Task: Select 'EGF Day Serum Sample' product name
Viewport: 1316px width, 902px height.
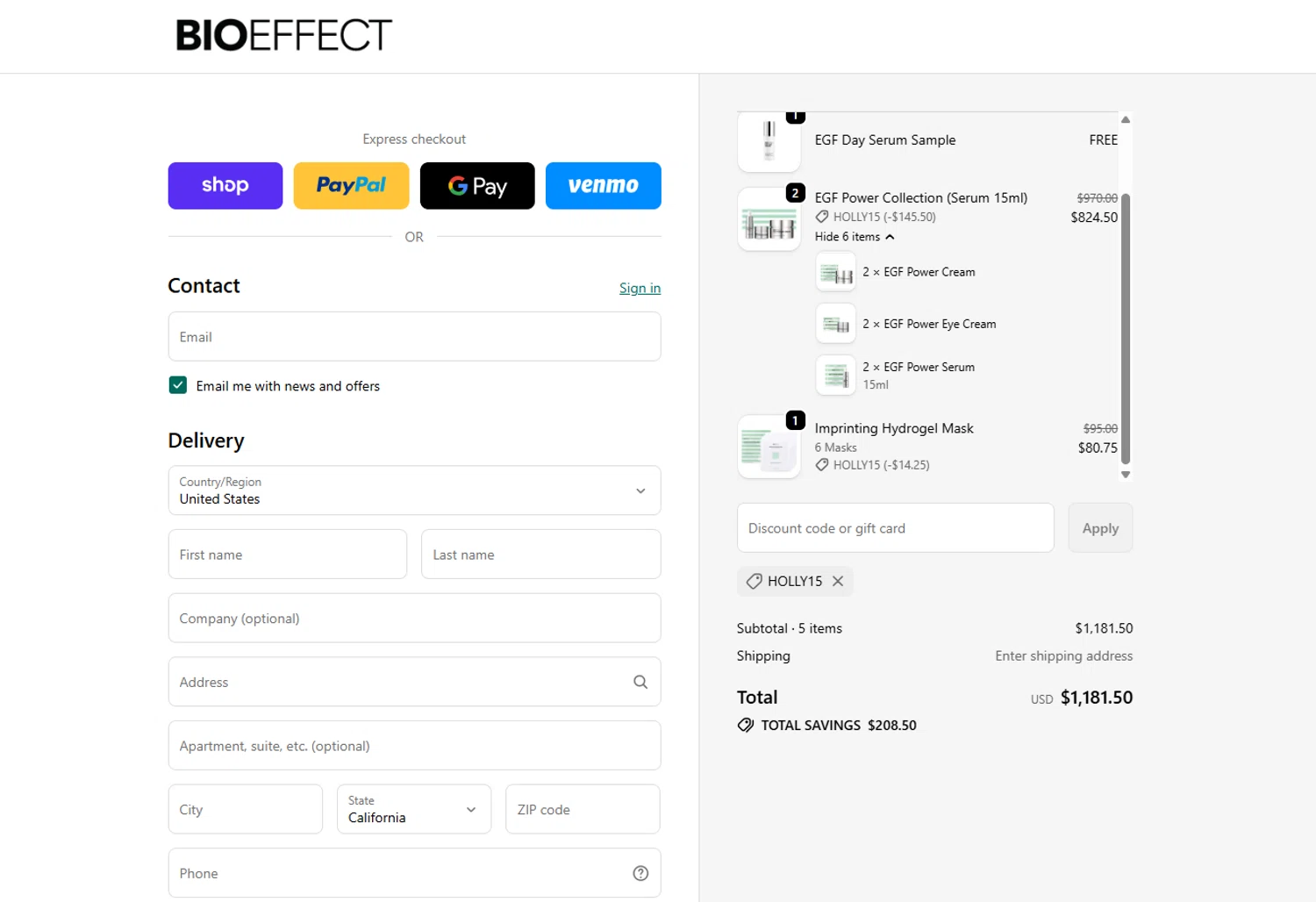Action: point(885,140)
